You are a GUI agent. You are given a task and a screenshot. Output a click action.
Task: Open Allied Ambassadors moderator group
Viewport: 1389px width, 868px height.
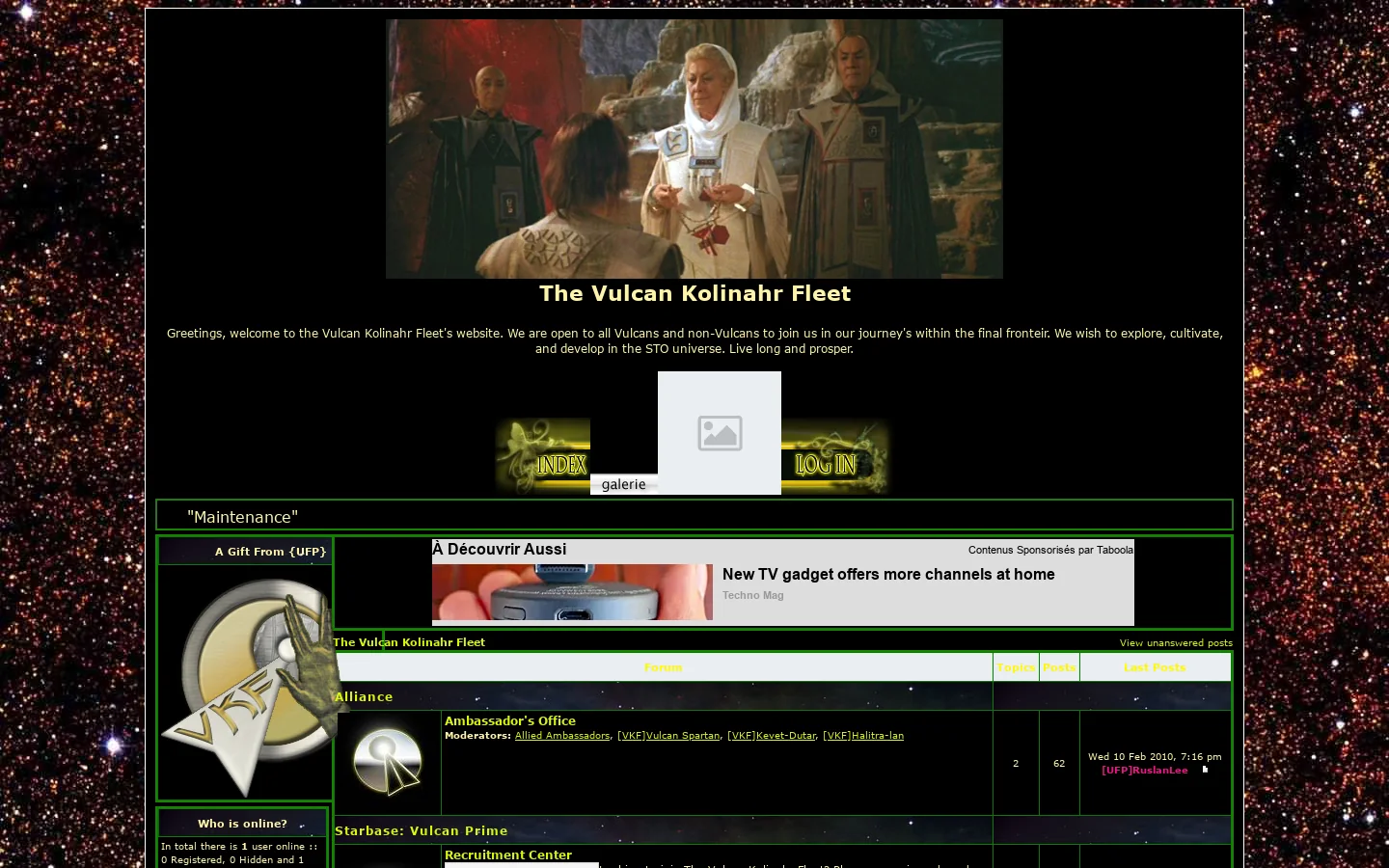[562, 736]
